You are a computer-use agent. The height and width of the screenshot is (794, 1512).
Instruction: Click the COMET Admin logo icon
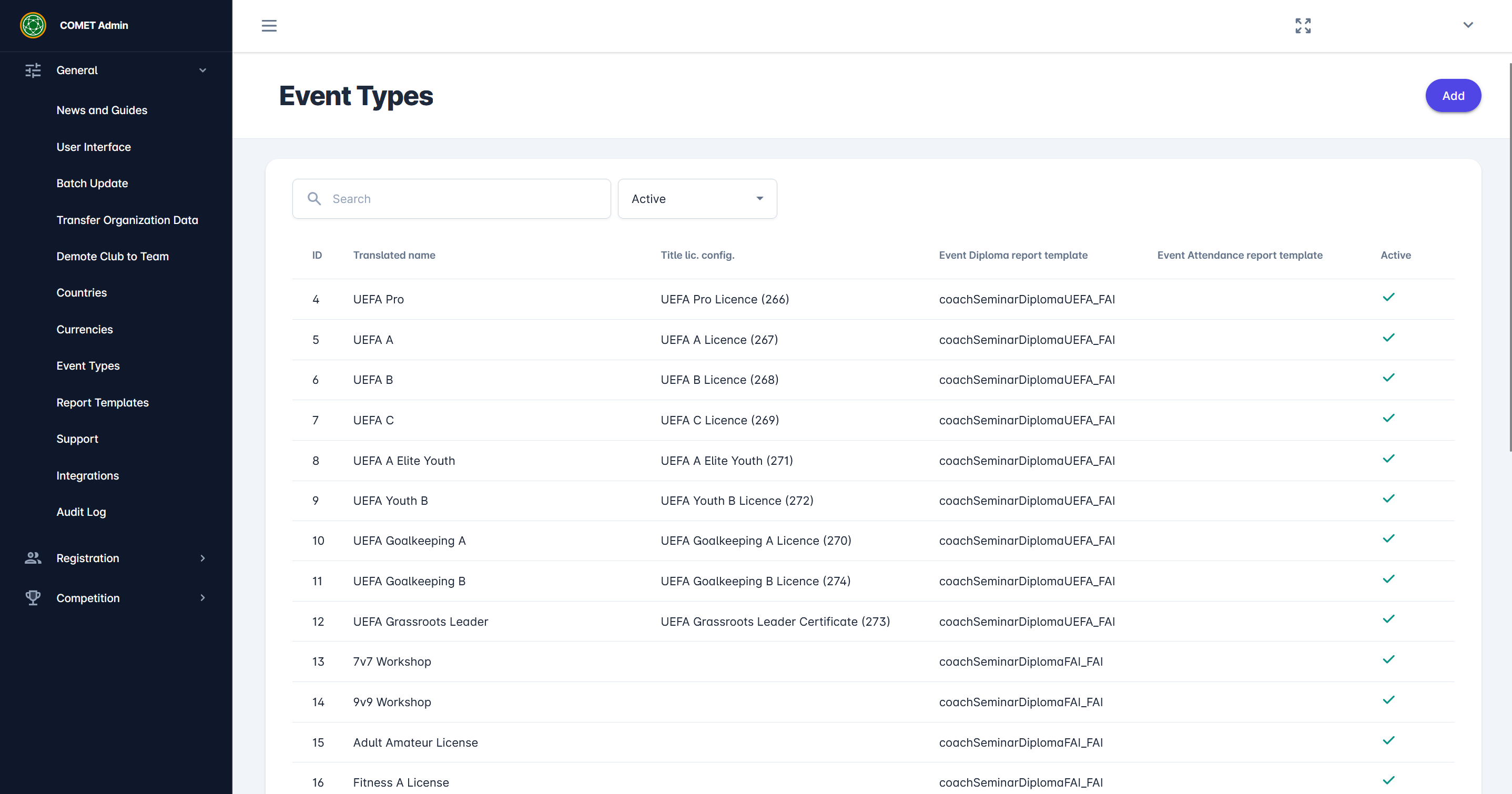click(x=33, y=25)
